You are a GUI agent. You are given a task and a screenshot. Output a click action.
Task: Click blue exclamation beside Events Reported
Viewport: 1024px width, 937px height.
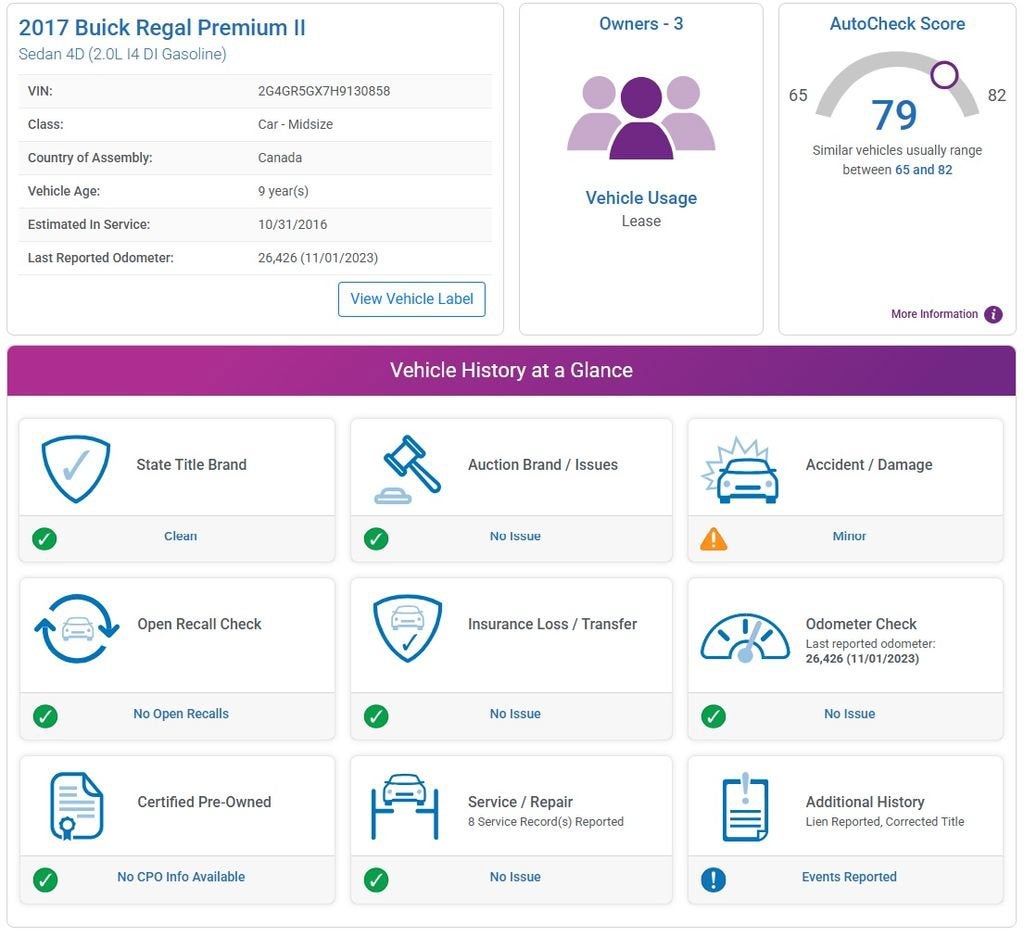click(713, 880)
